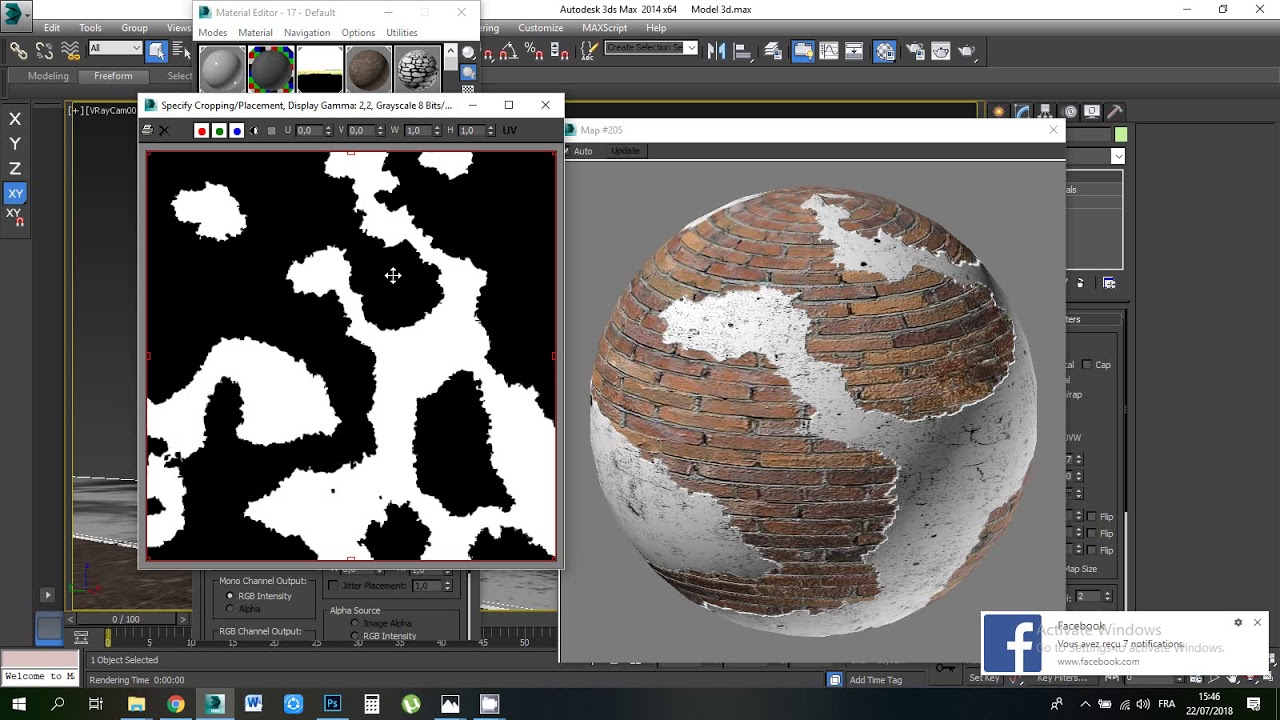This screenshot has height=720, width=1280.
Task: Activate the Select Object tool
Action: [x=157, y=51]
